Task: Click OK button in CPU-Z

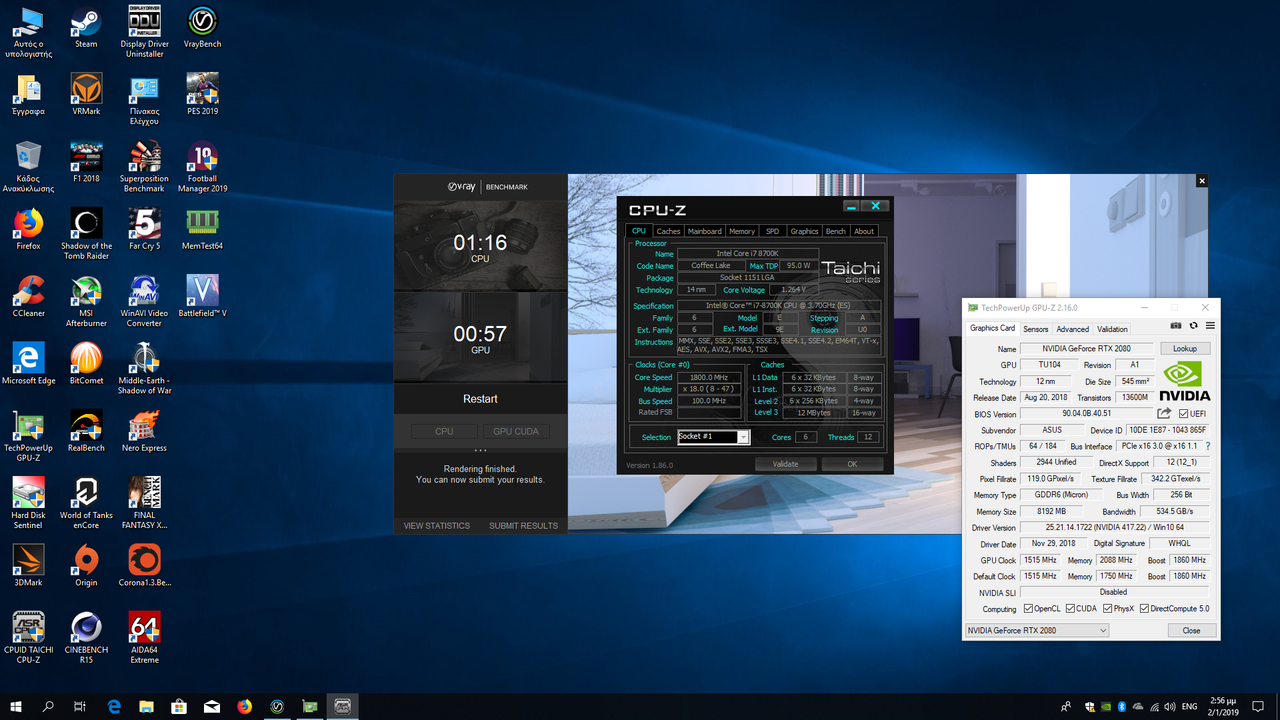Action: coord(852,464)
